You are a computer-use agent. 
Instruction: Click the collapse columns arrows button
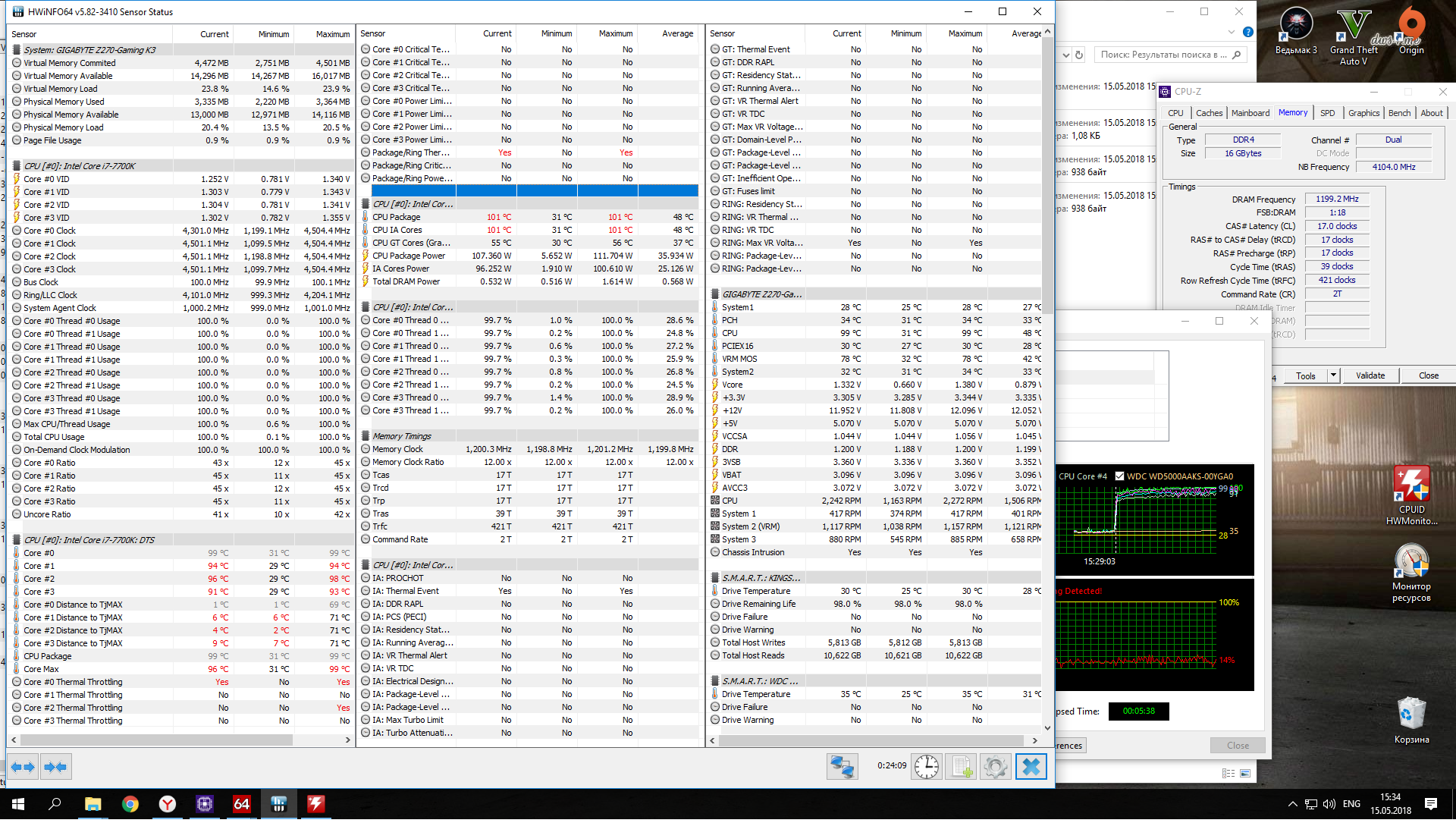point(55,767)
